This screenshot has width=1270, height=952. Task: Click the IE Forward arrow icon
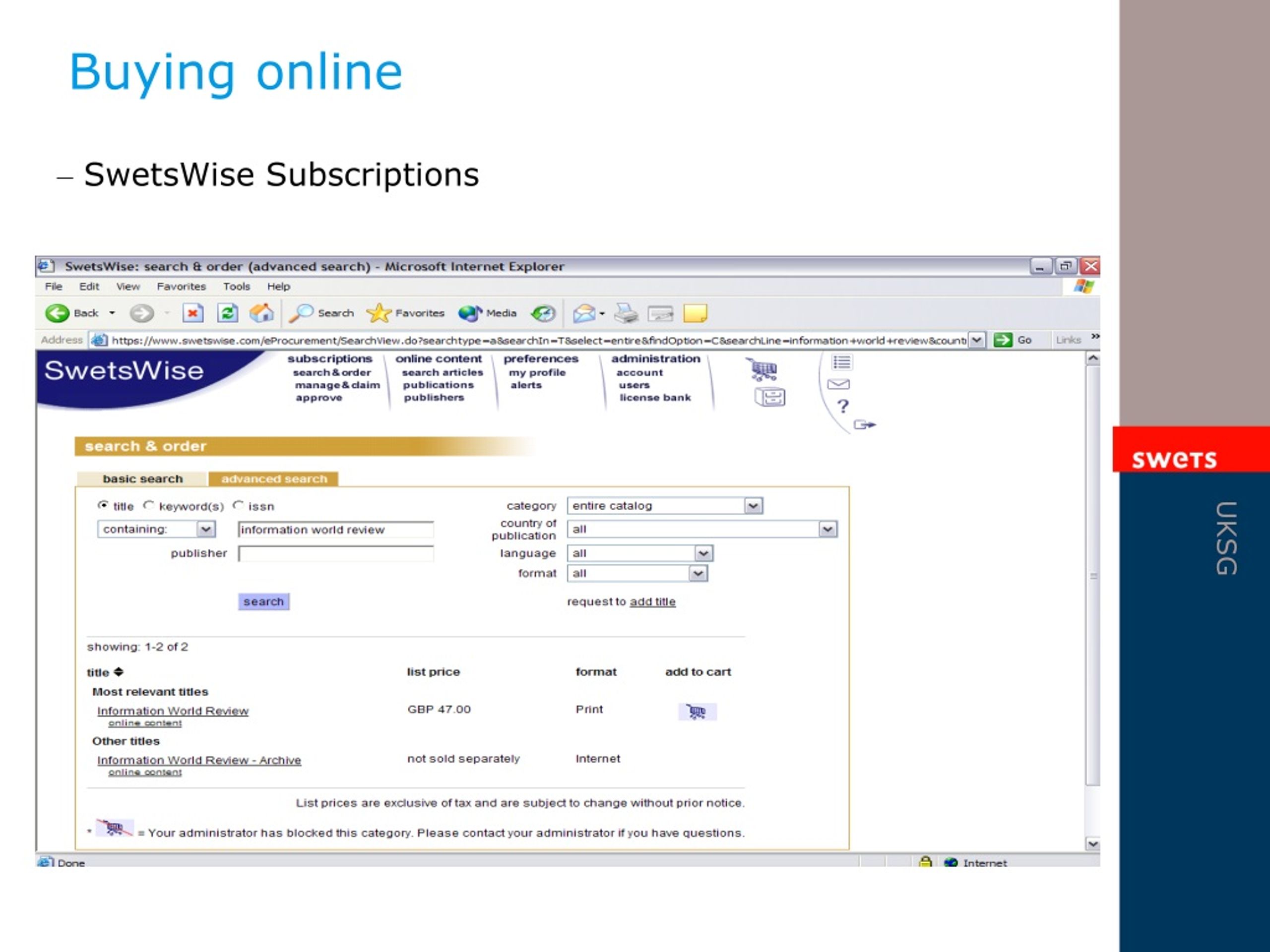[x=141, y=313]
